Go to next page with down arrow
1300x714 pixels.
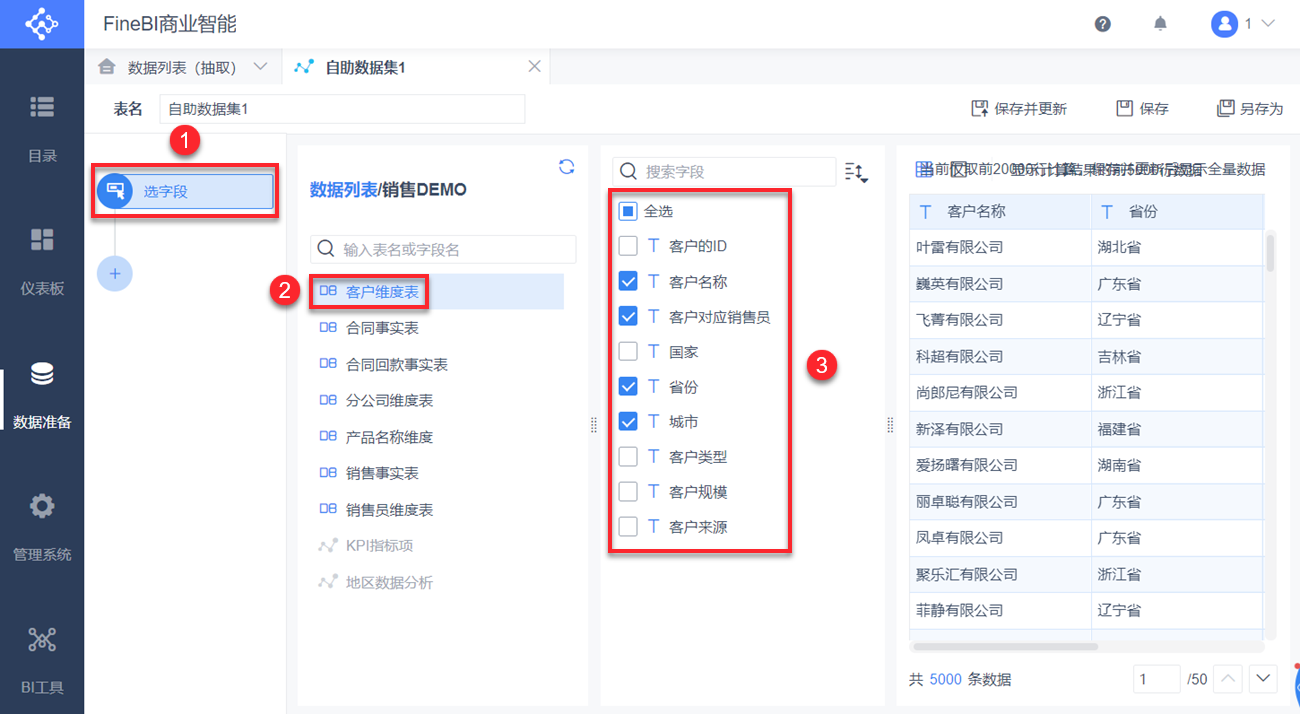point(1264,679)
